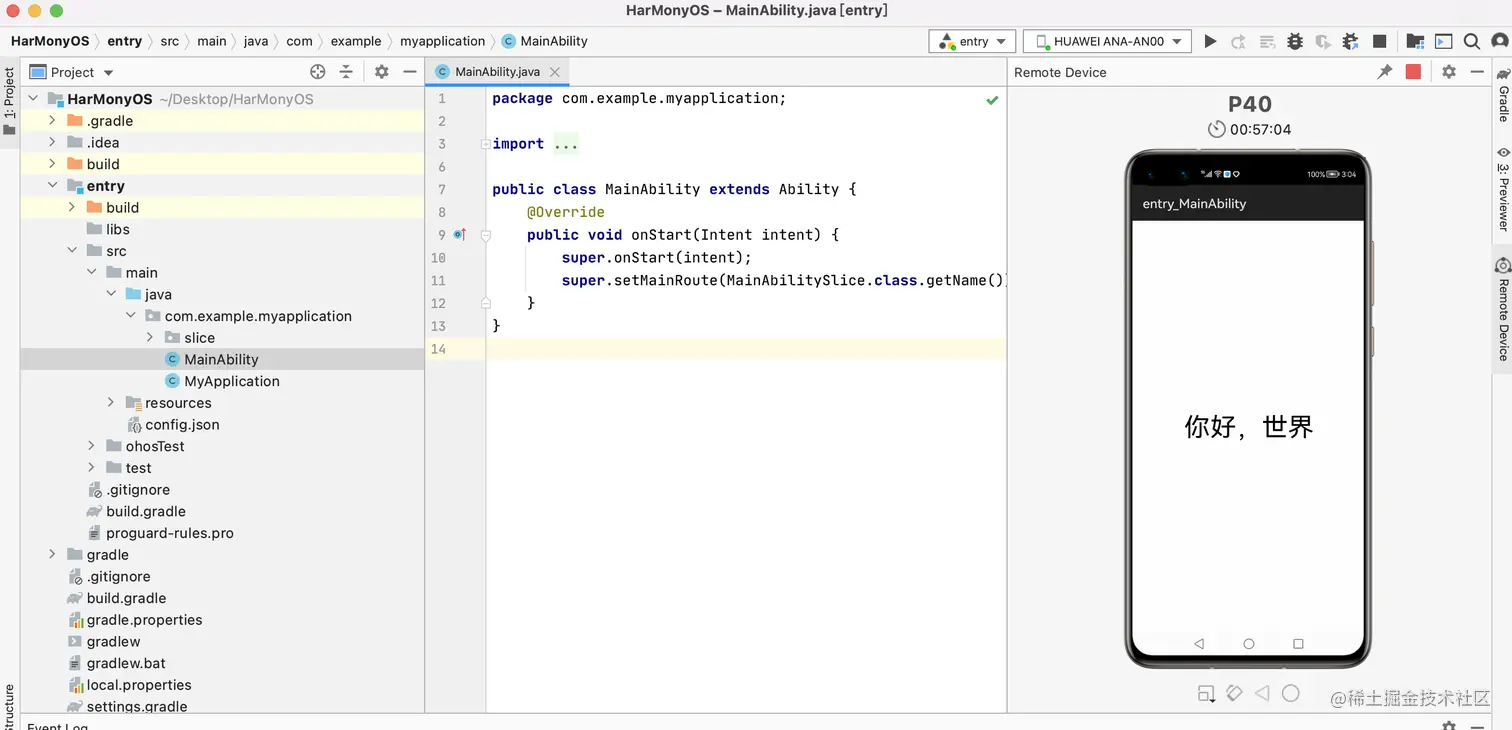
Task: Open the HUAWEI ANA-AN00 device dropdown
Action: tap(1107, 41)
